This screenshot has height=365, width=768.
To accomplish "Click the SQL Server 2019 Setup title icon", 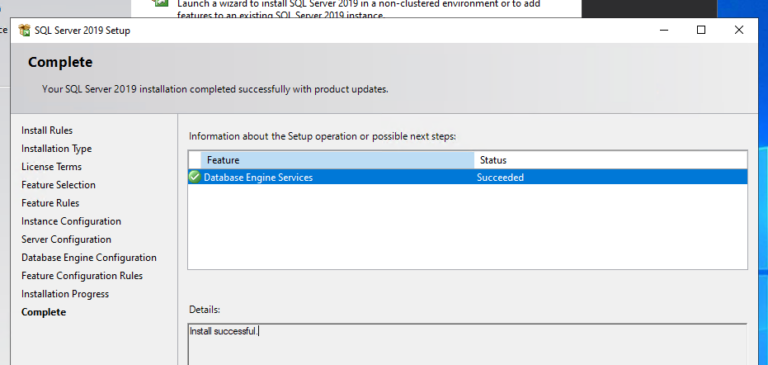I will (x=24, y=30).
